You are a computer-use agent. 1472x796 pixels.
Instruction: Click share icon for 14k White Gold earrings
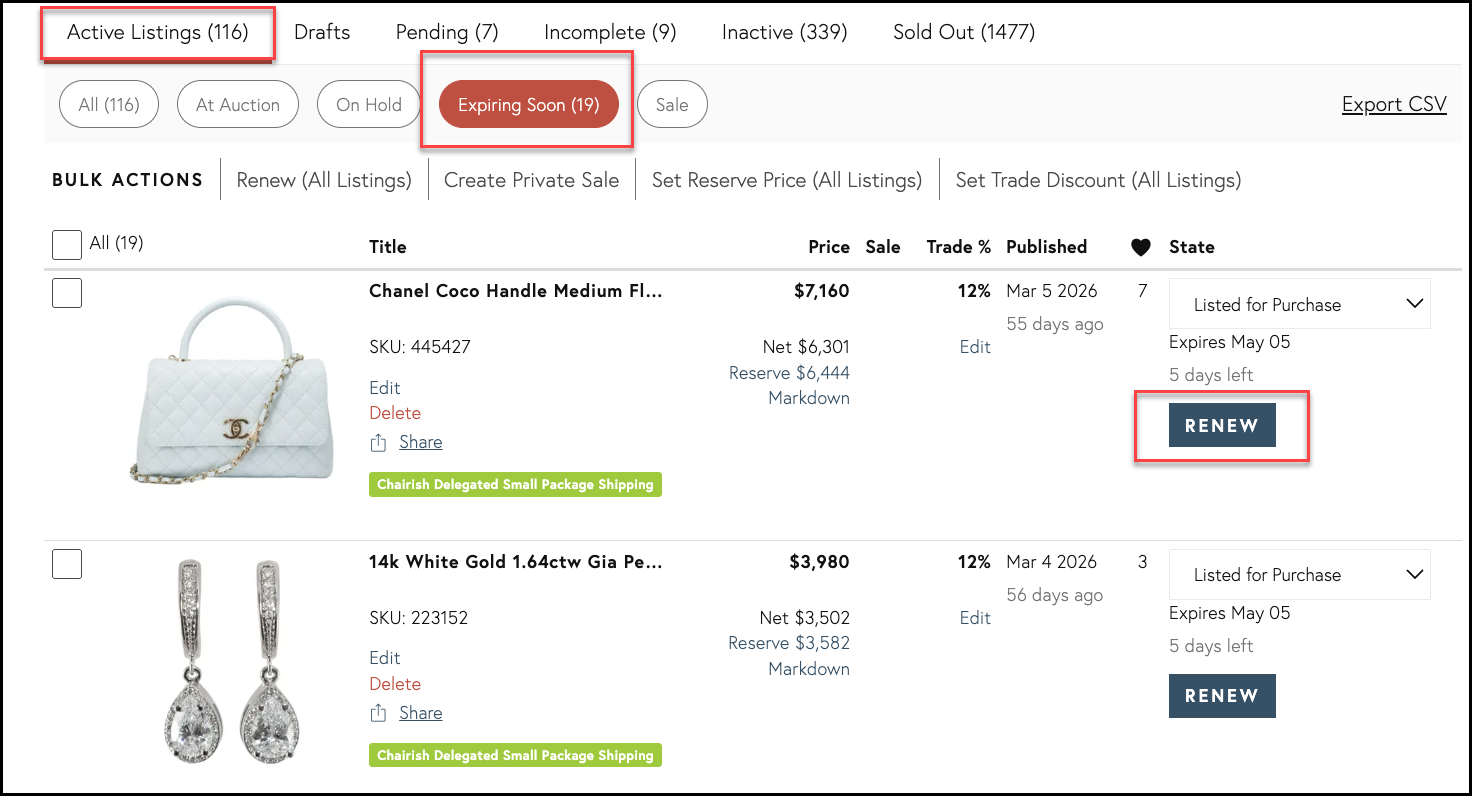378,713
